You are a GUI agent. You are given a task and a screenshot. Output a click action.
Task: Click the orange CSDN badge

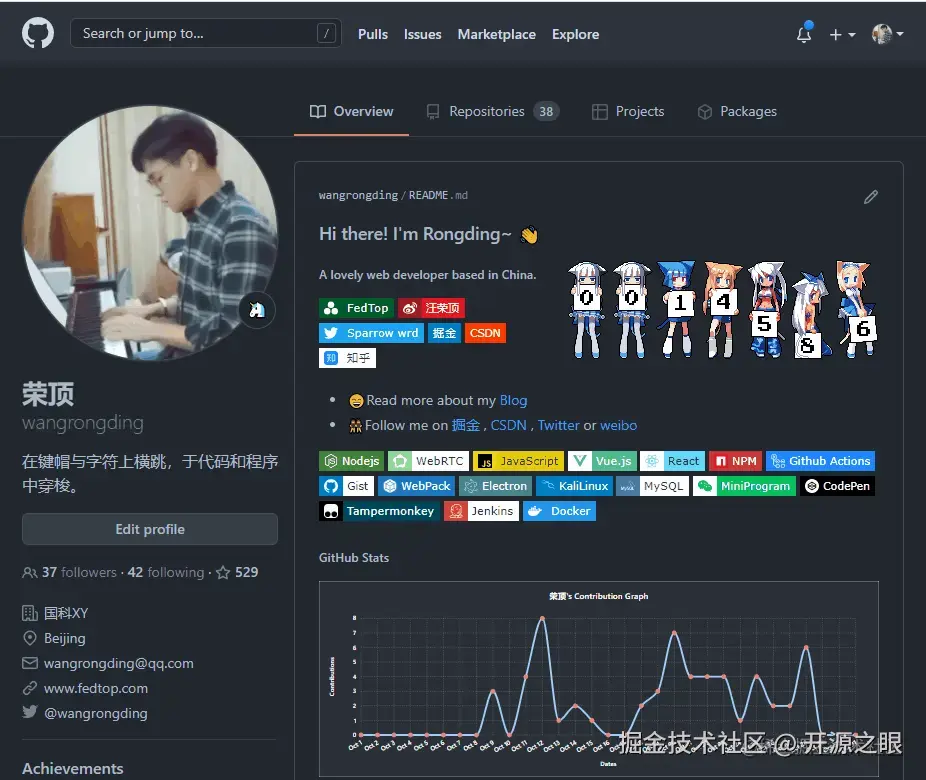(x=485, y=333)
